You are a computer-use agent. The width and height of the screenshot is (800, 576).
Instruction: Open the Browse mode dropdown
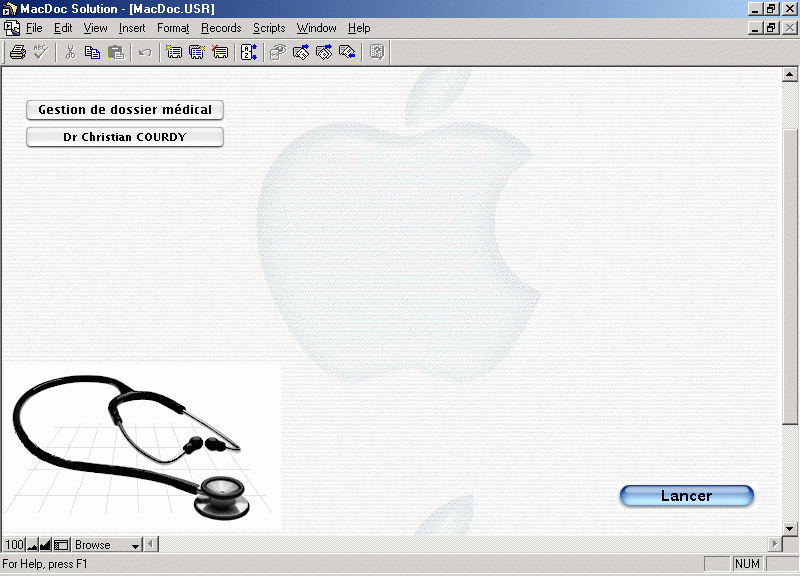pyautogui.click(x=107, y=545)
